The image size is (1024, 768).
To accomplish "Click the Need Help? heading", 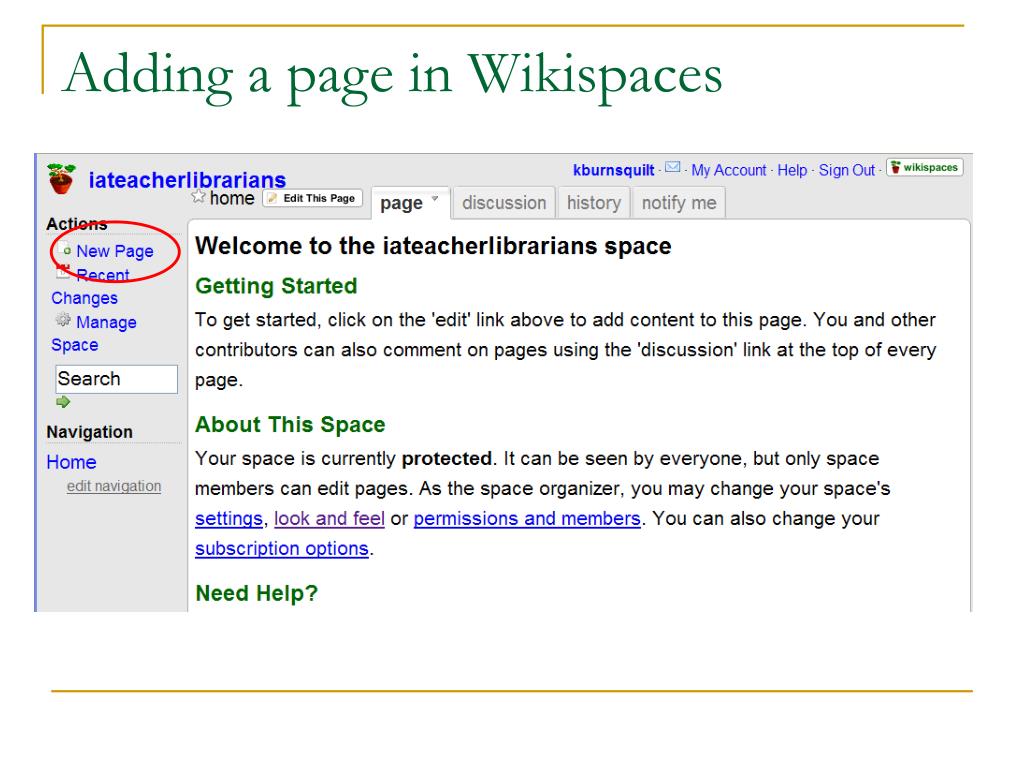I will (x=256, y=593).
